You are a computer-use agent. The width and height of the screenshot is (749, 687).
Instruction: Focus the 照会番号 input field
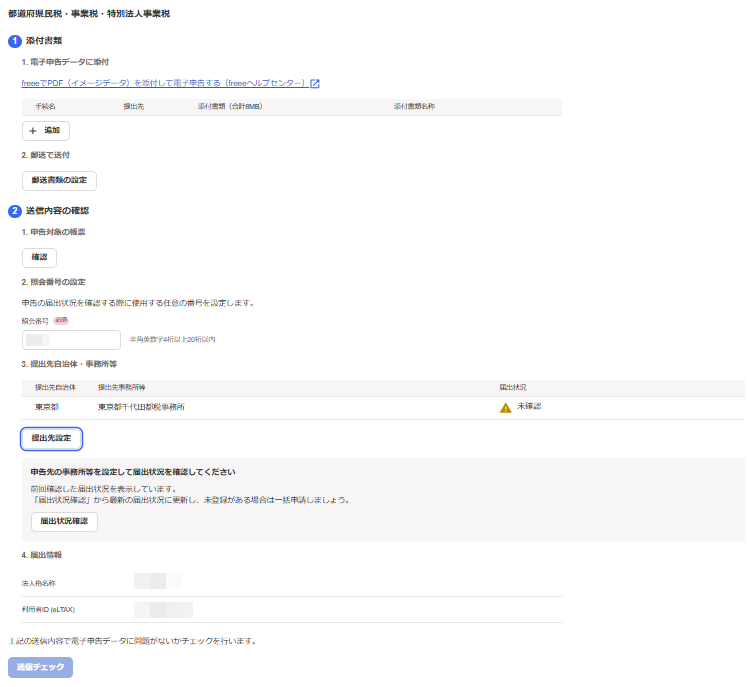point(71,340)
